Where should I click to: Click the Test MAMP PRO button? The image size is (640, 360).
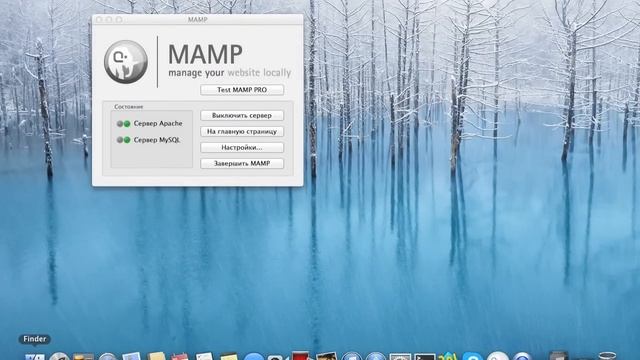(242, 90)
